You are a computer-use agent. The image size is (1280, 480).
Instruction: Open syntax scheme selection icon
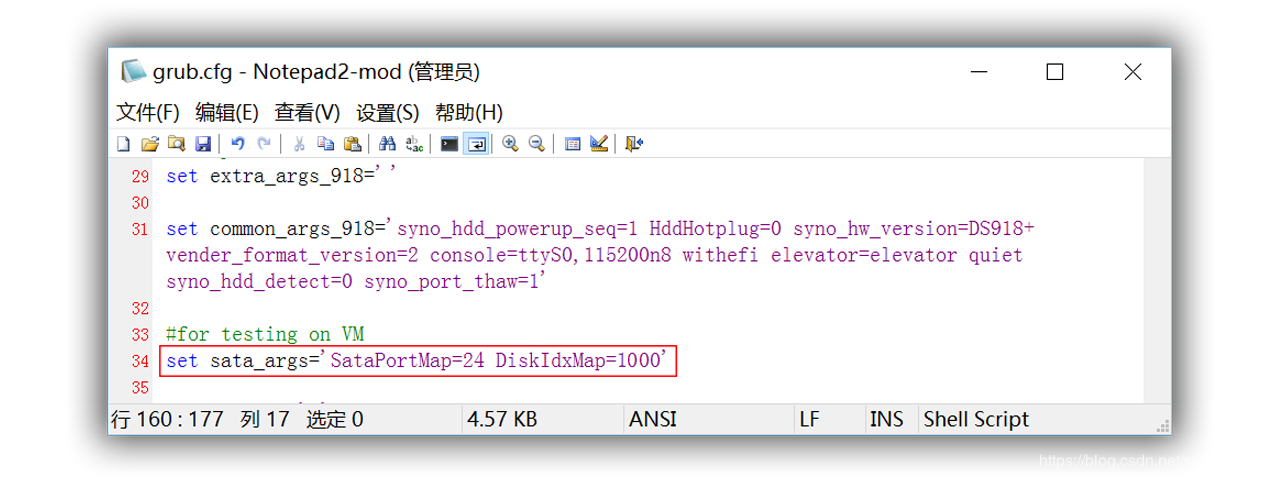[x=572, y=144]
